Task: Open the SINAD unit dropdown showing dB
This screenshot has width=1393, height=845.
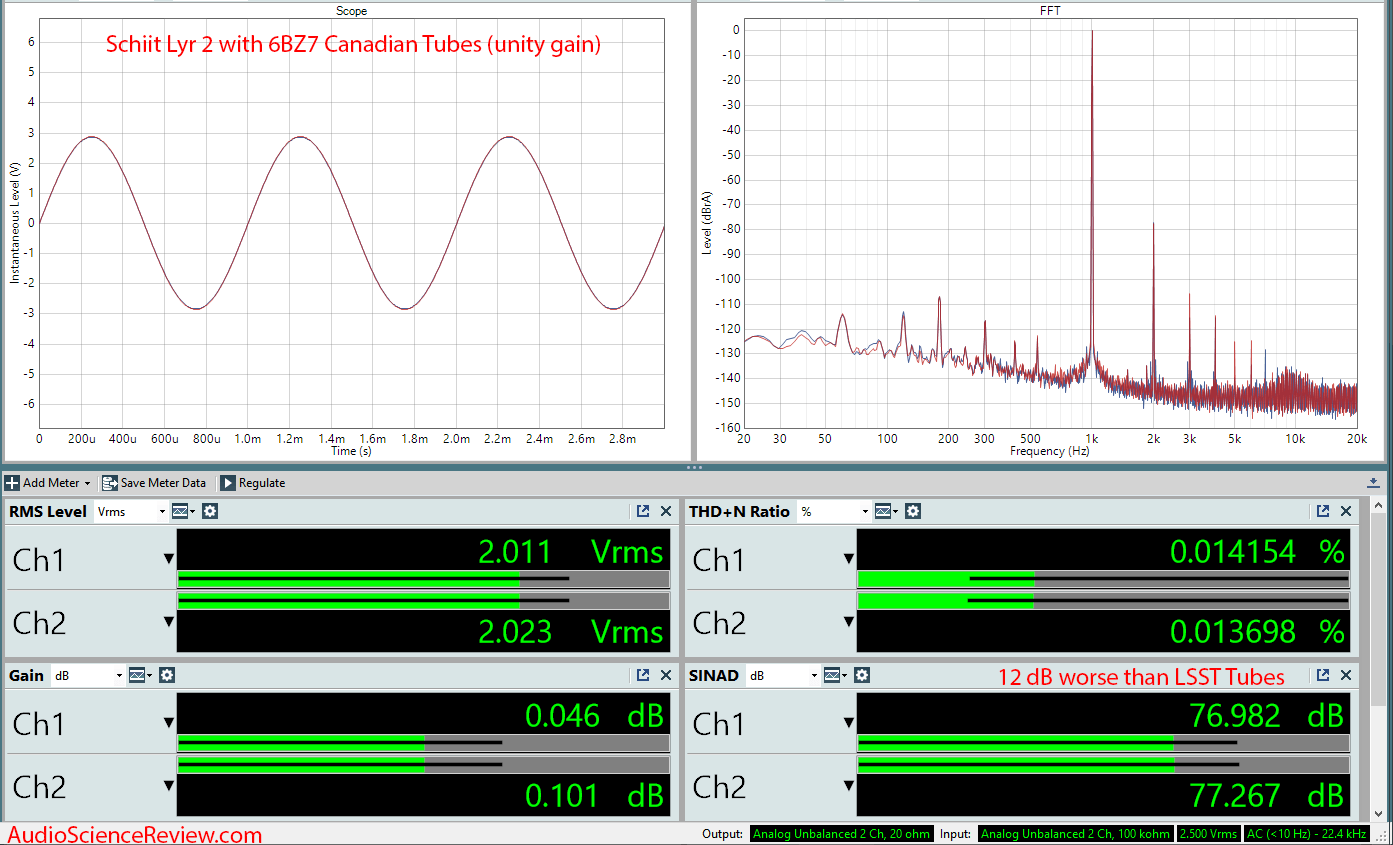Action: 783,675
